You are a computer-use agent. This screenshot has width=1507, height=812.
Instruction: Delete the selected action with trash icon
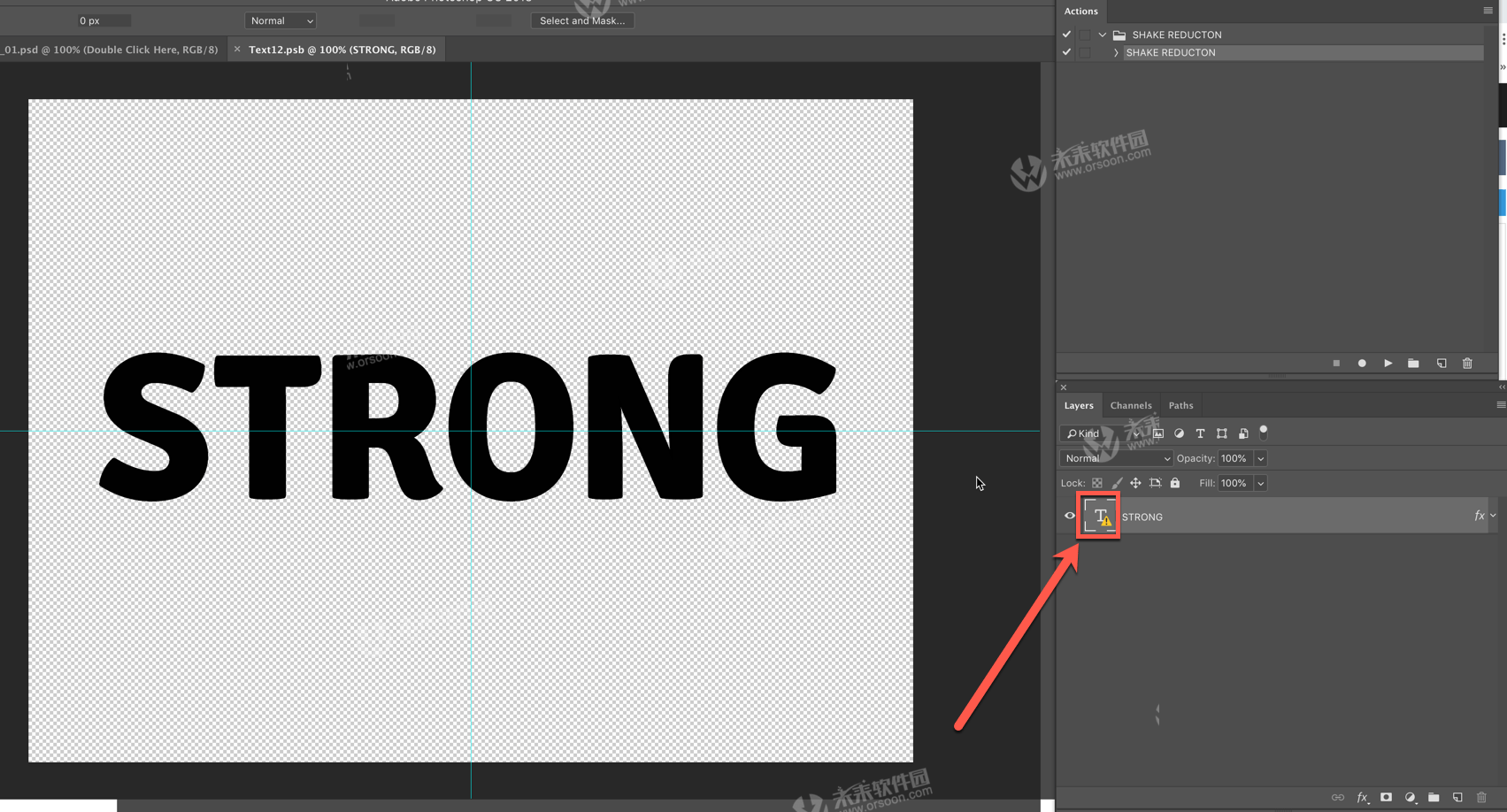tap(1467, 364)
